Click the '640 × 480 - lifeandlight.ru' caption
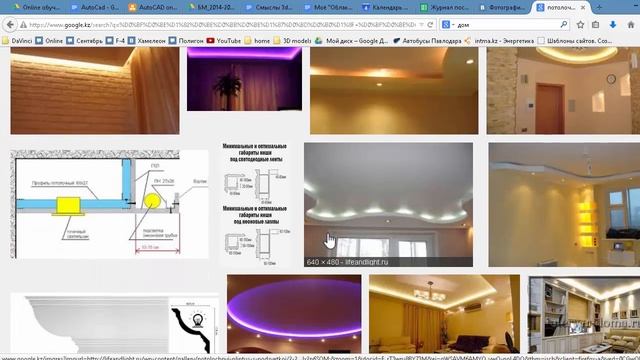The height and width of the screenshot is (360, 640). (x=347, y=262)
